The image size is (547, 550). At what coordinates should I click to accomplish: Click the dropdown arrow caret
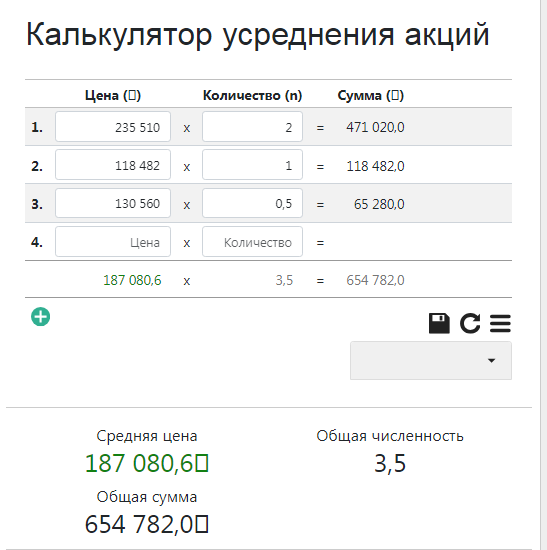492,361
